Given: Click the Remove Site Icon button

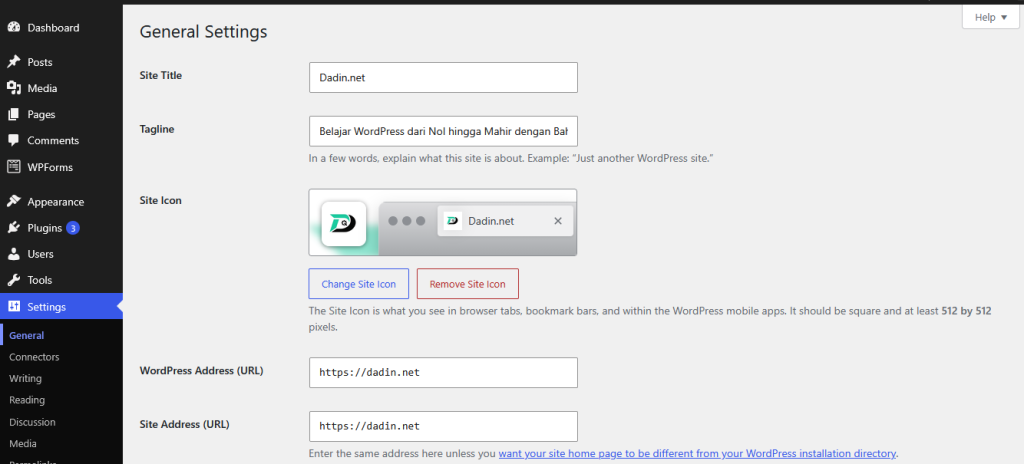Looking at the screenshot, I should tap(468, 284).
